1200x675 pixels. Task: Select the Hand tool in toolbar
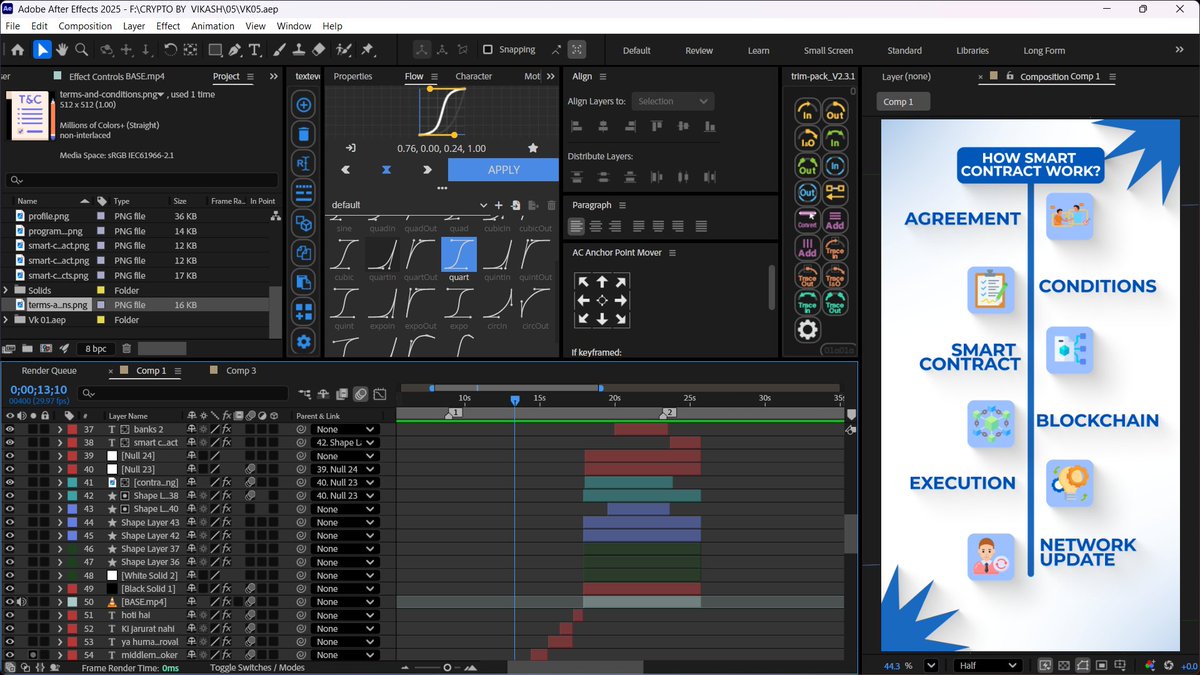pos(62,50)
